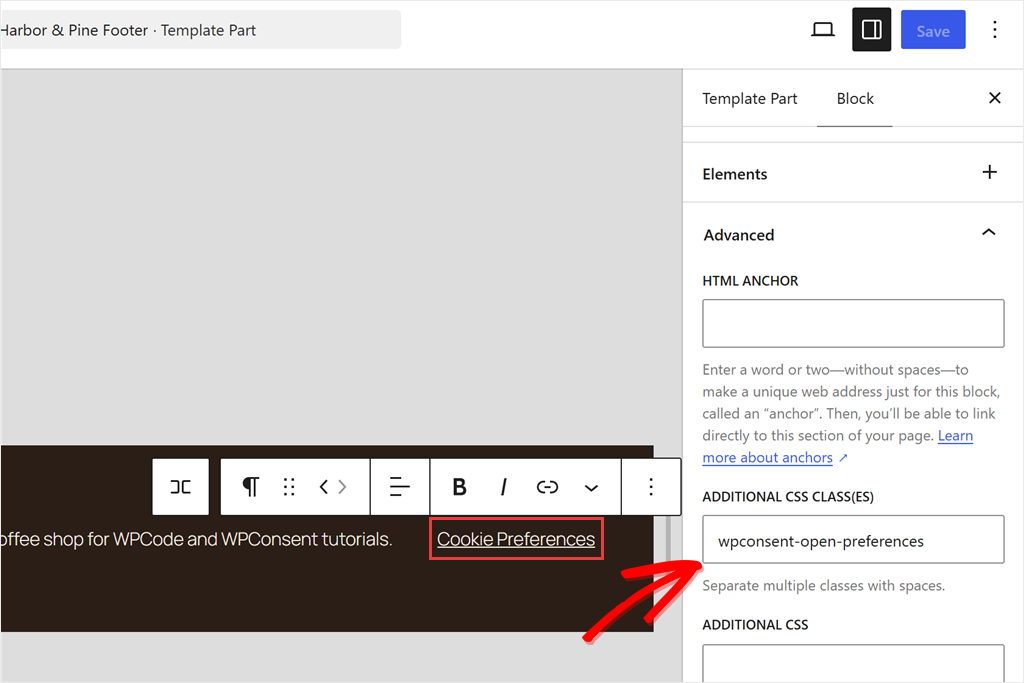1024x683 pixels.
Task: Switch to the Template Part tab
Action: point(750,99)
